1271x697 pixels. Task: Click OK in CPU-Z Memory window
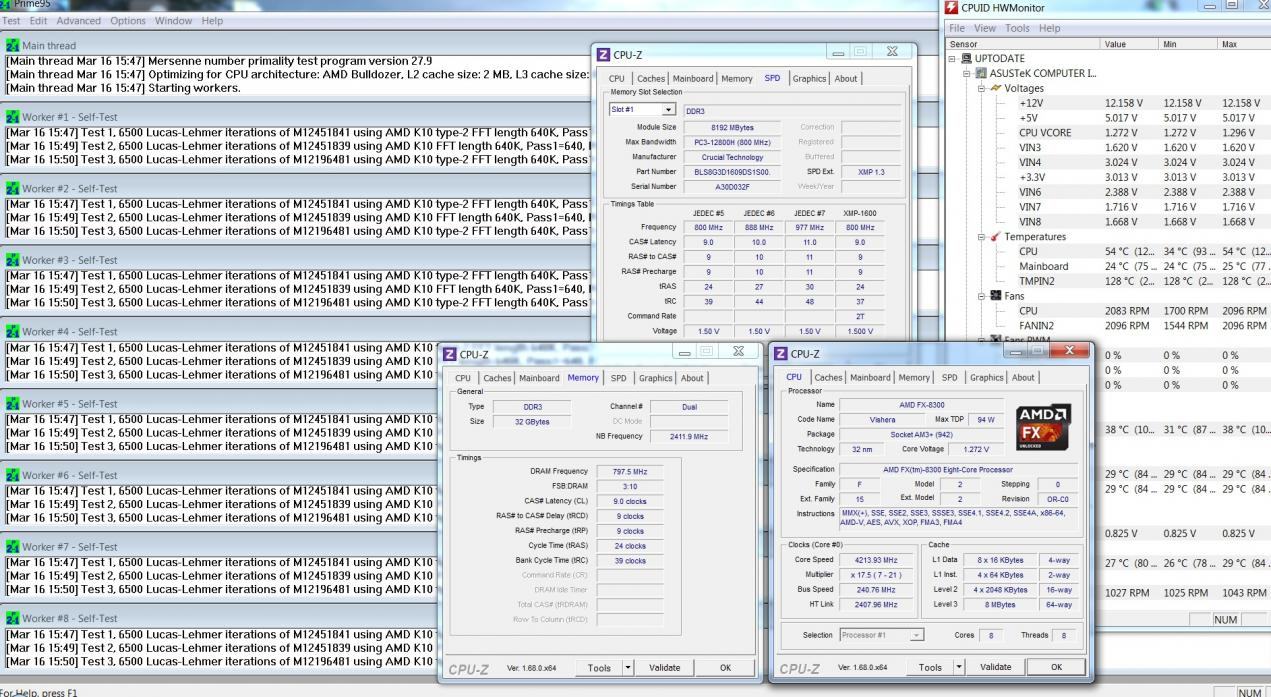725,667
